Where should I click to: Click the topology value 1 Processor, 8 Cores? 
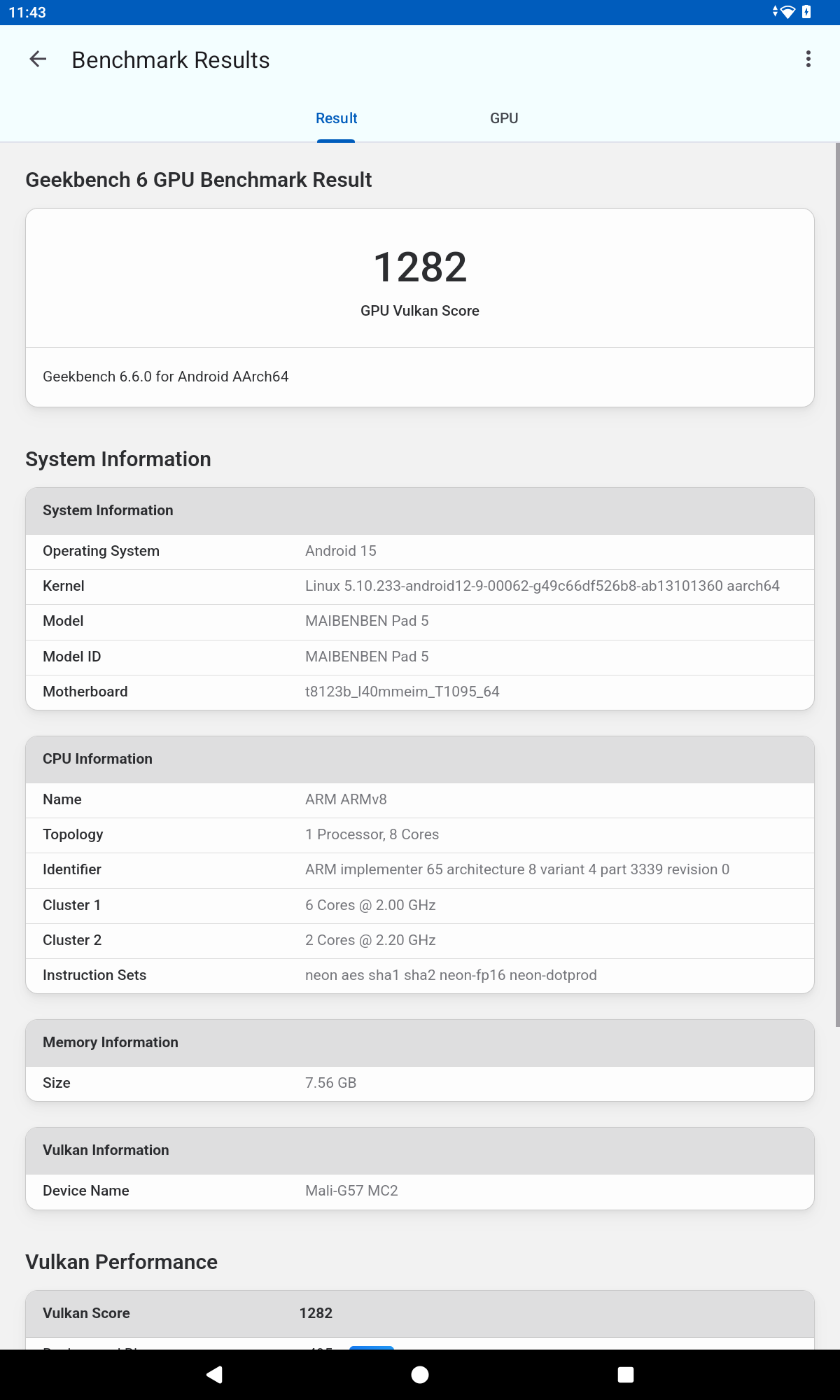point(372,834)
